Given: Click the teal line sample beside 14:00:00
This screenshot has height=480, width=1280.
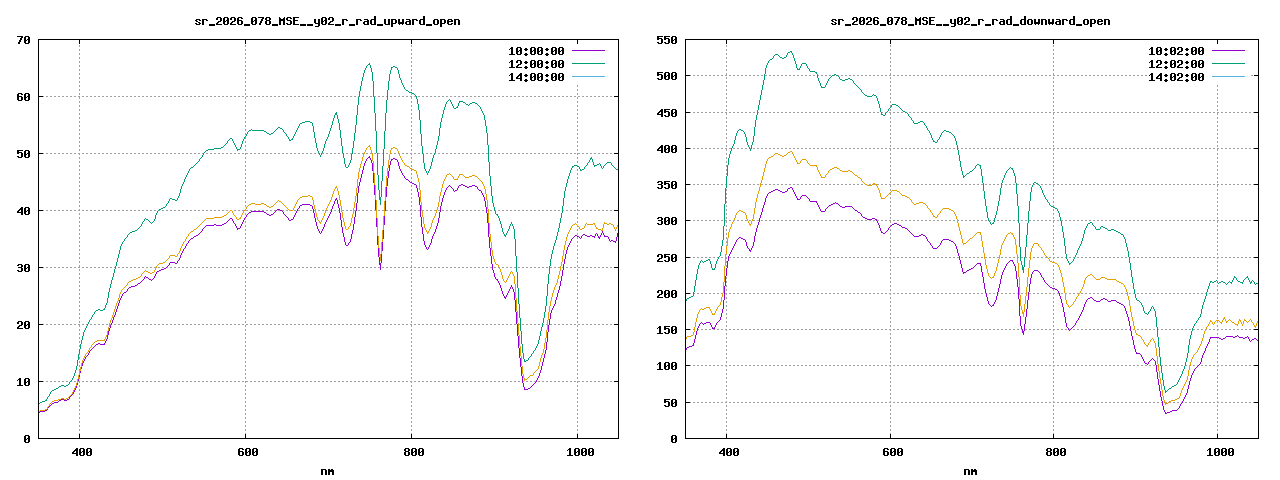Looking at the screenshot, I should pyautogui.click(x=589, y=77).
